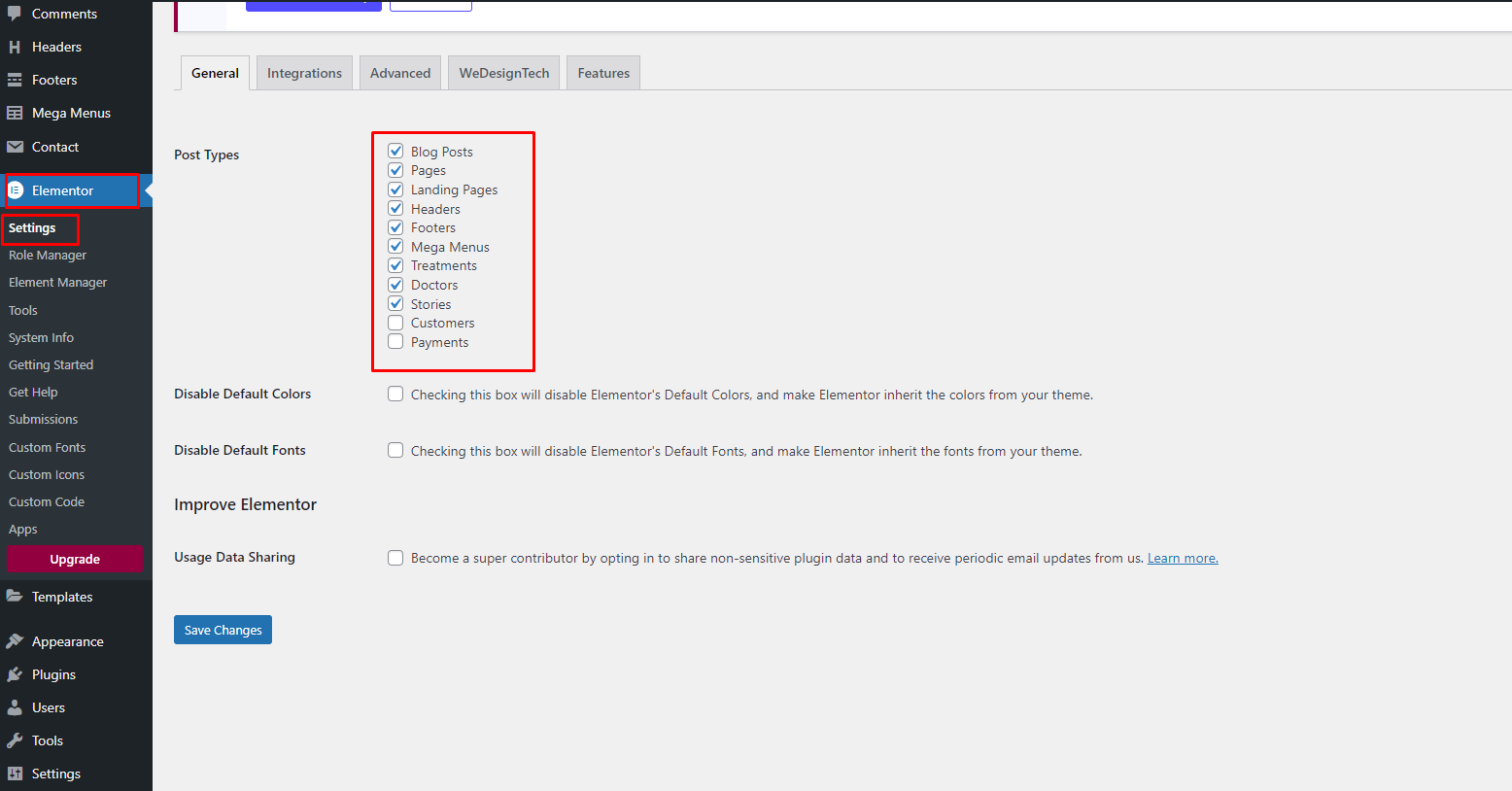The height and width of the screenshot is (791, 1512).
Task: Click the Contact envelope icon
Action: [x=15, y=147]
